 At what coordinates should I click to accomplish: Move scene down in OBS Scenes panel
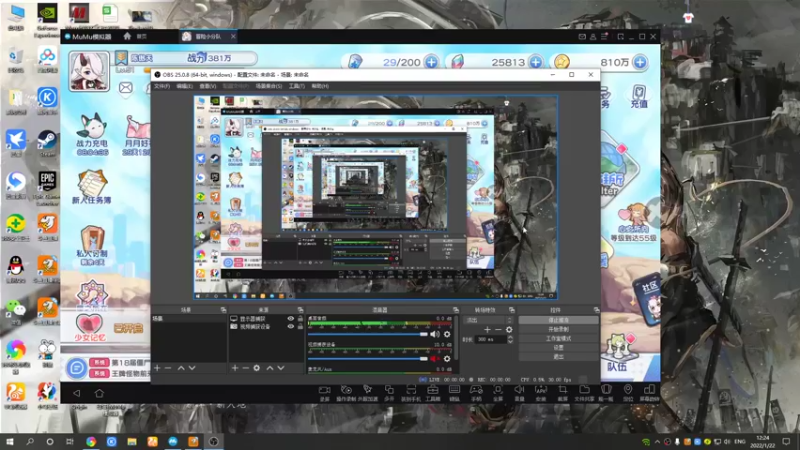[x=192, y=368]
